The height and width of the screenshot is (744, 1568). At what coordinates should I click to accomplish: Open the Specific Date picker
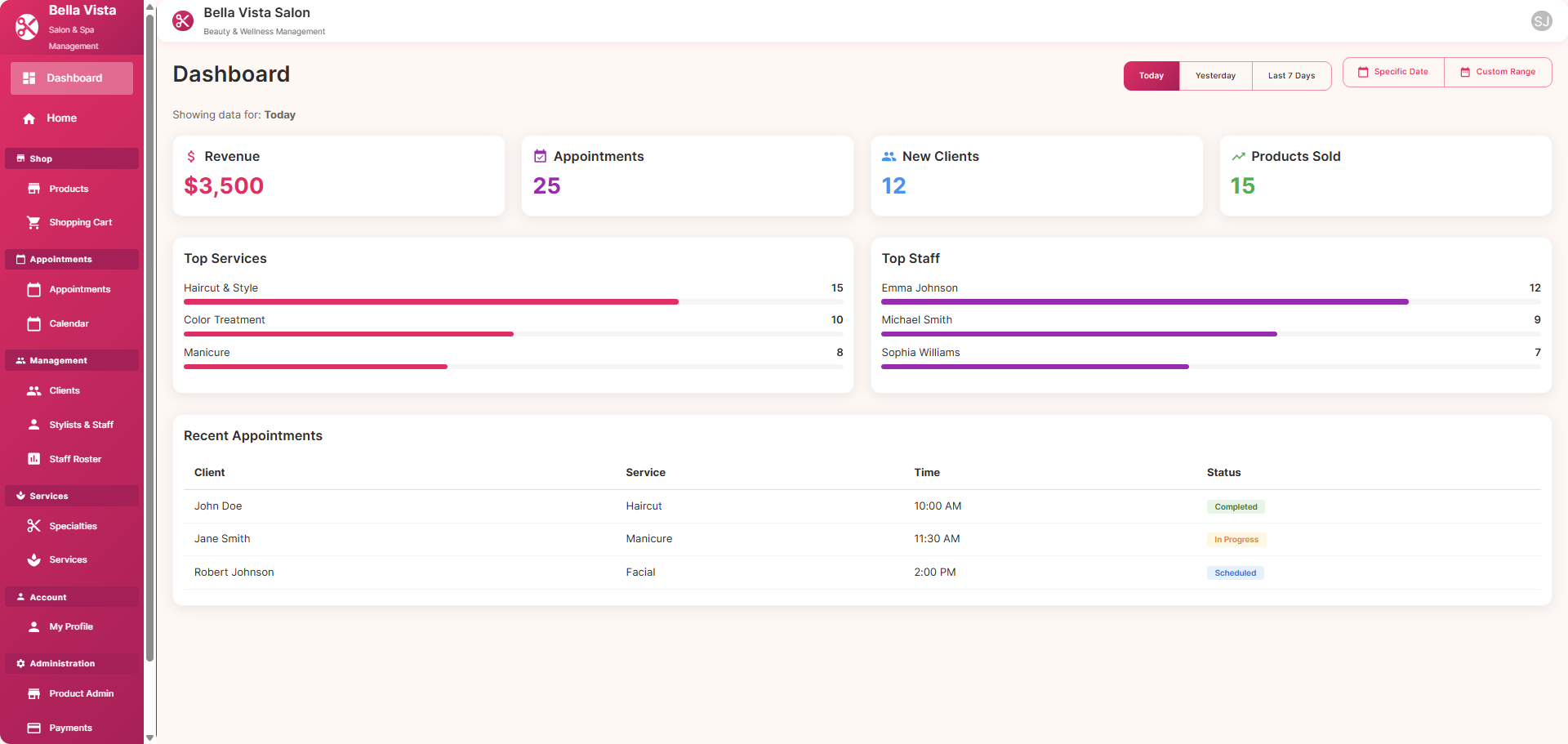1392,72
